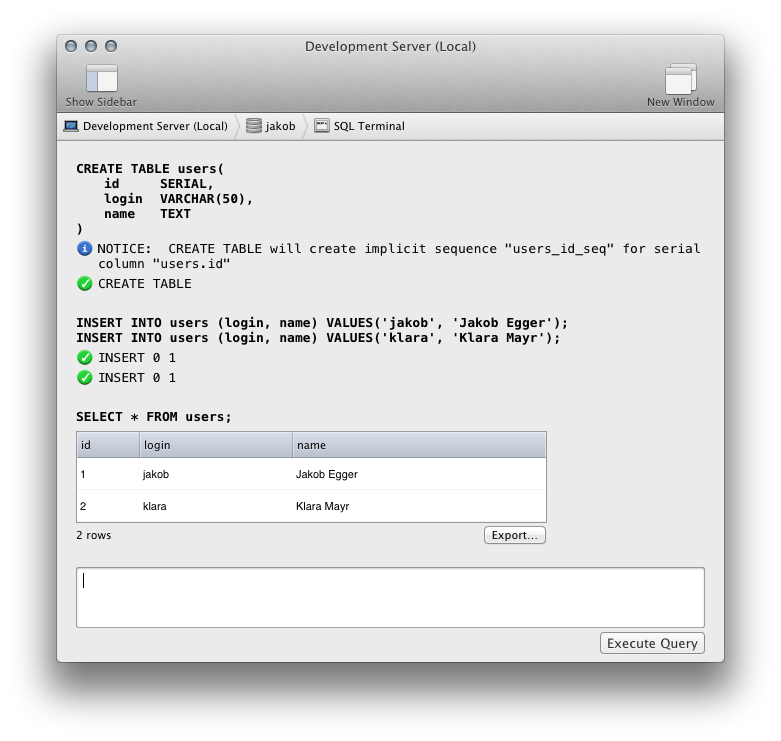This screenshot has height=741, width=781.
Task: Click 'CREATE TABLE users(' statement line
Action: [150, 169]
